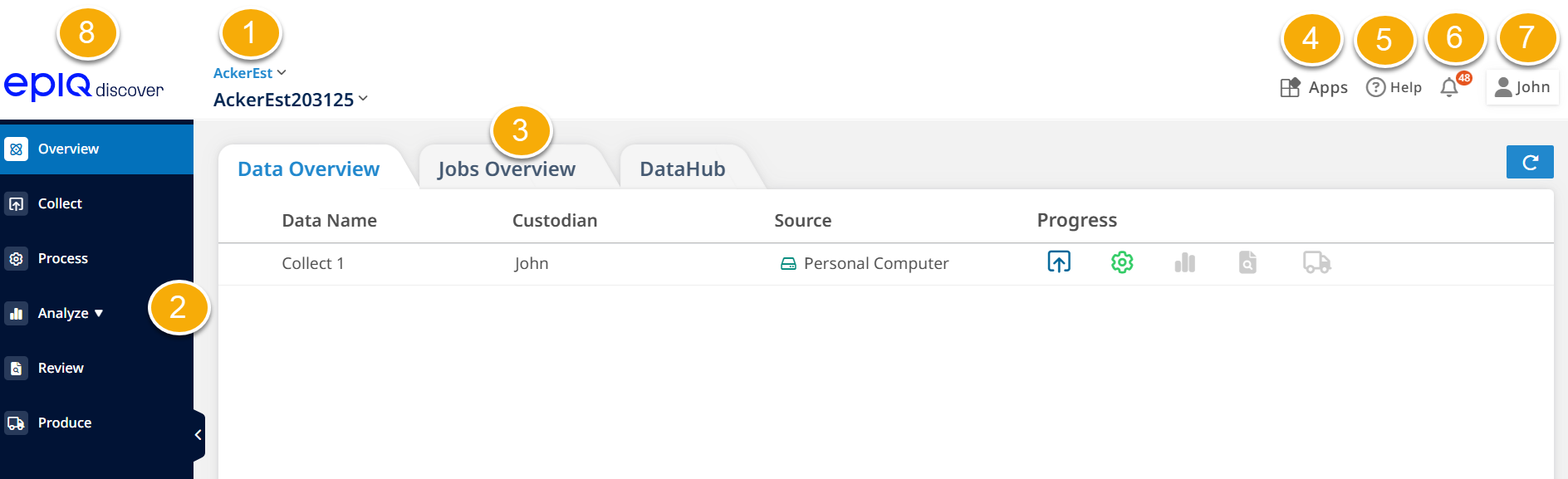The width and height of the screenshot is (1568, 479).
Task: Expand the Analyze menu in sidebar
Action: click(71, 313)
